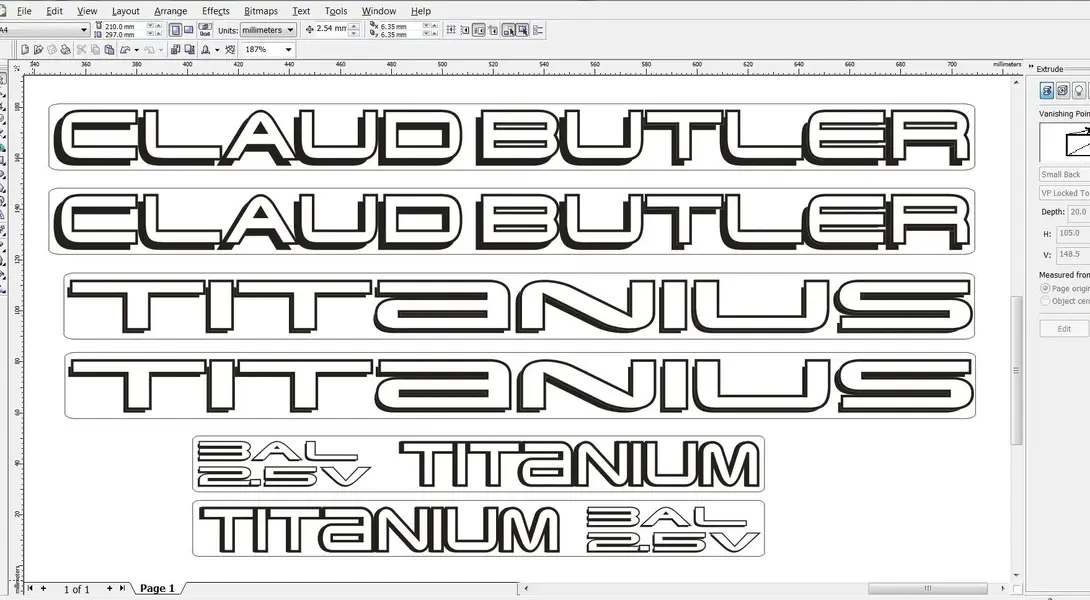Collapse the Extrude docker panel

(x=1031, y=68)
